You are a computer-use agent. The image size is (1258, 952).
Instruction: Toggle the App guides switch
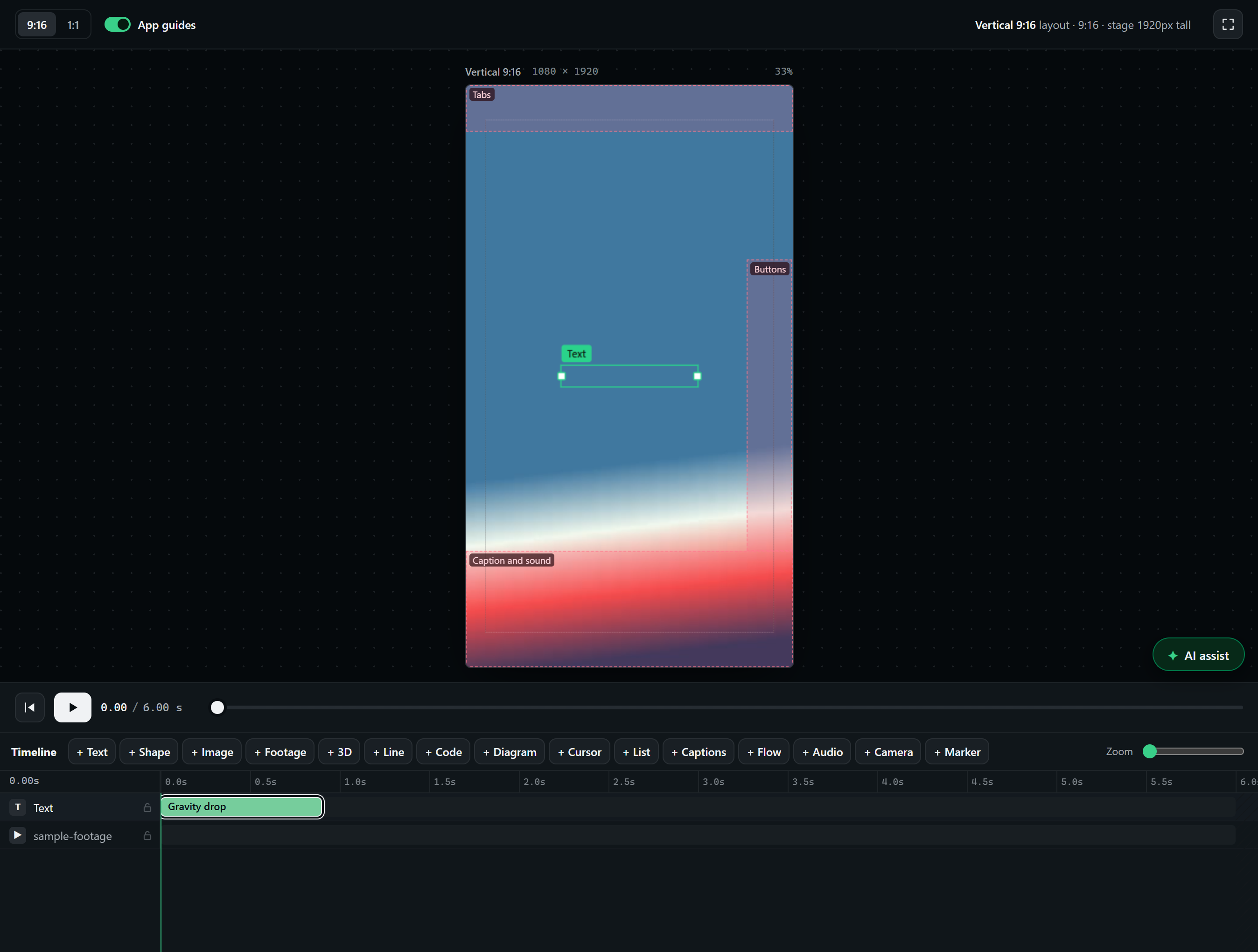point(118,24)
